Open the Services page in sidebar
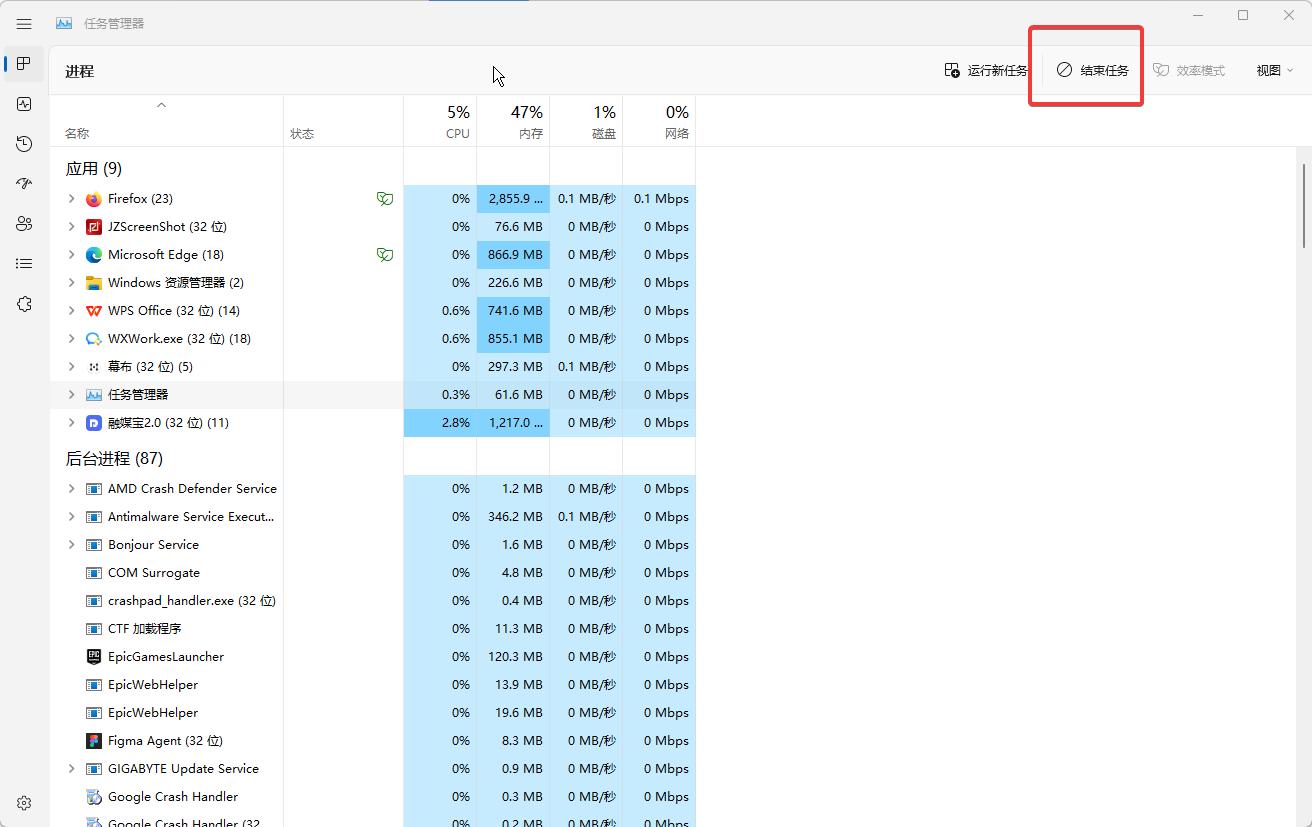Screen dimensions: 1312x827 [24, 304]
